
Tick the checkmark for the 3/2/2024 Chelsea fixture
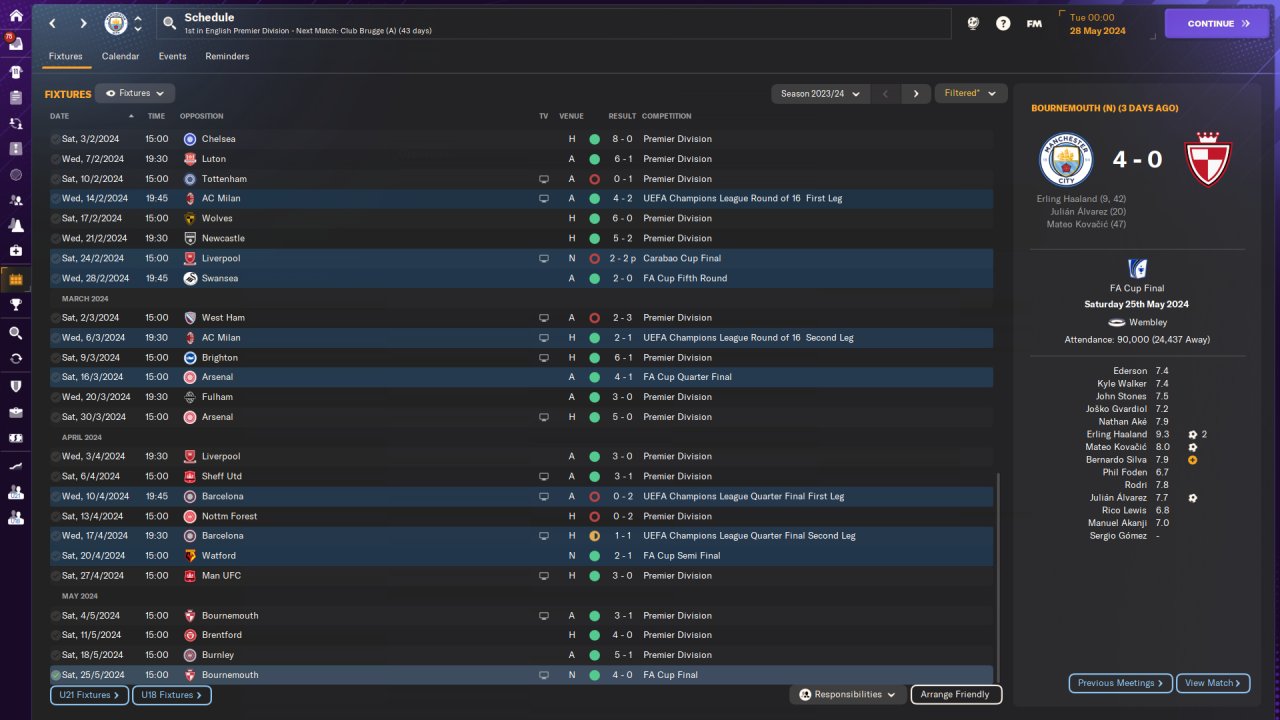pyautogui.click(x=56, y=139)
